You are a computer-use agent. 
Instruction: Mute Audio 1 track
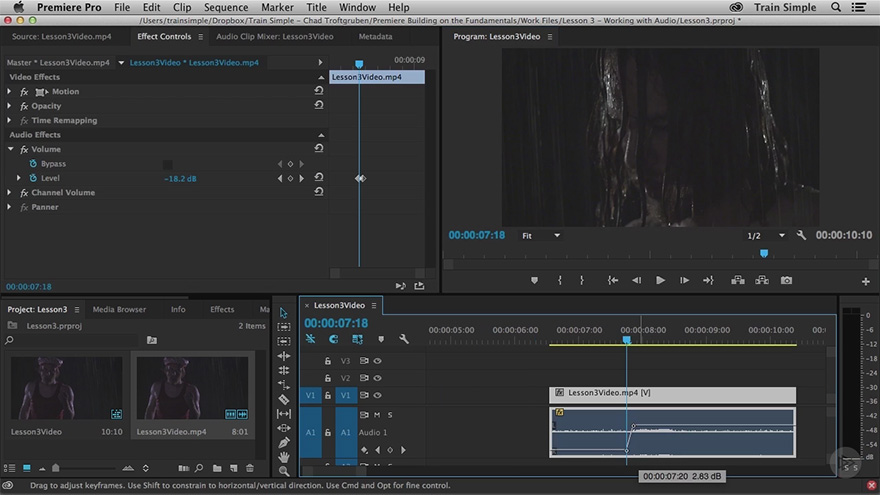click(x=377, y=415)
